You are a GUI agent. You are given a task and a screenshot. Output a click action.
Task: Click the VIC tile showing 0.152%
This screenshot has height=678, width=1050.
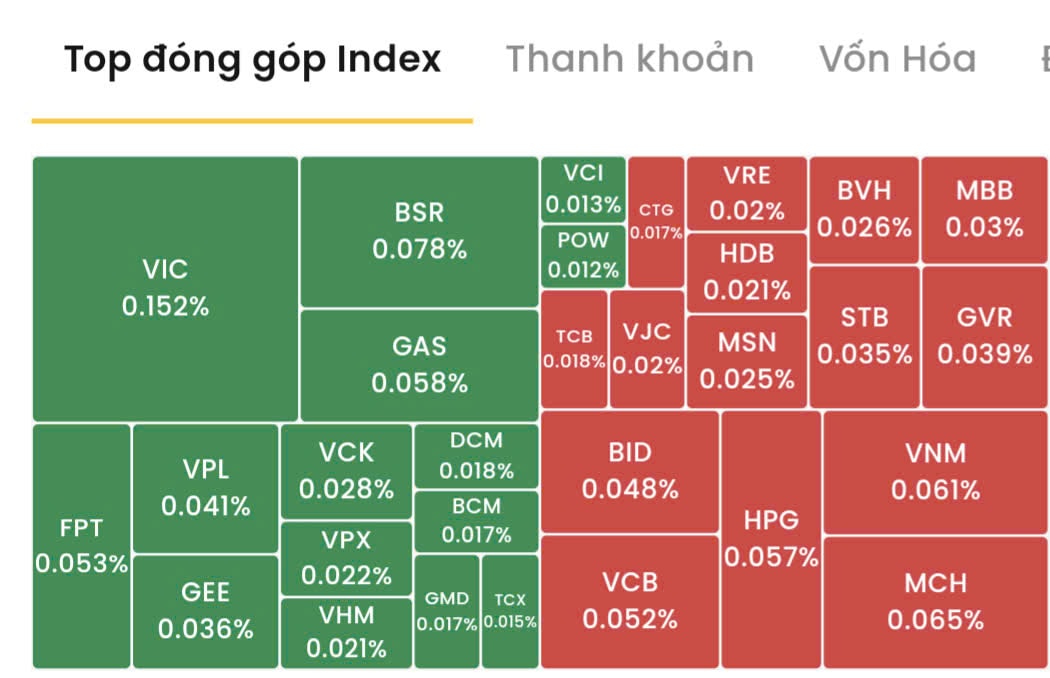click(x=165, y=287)
